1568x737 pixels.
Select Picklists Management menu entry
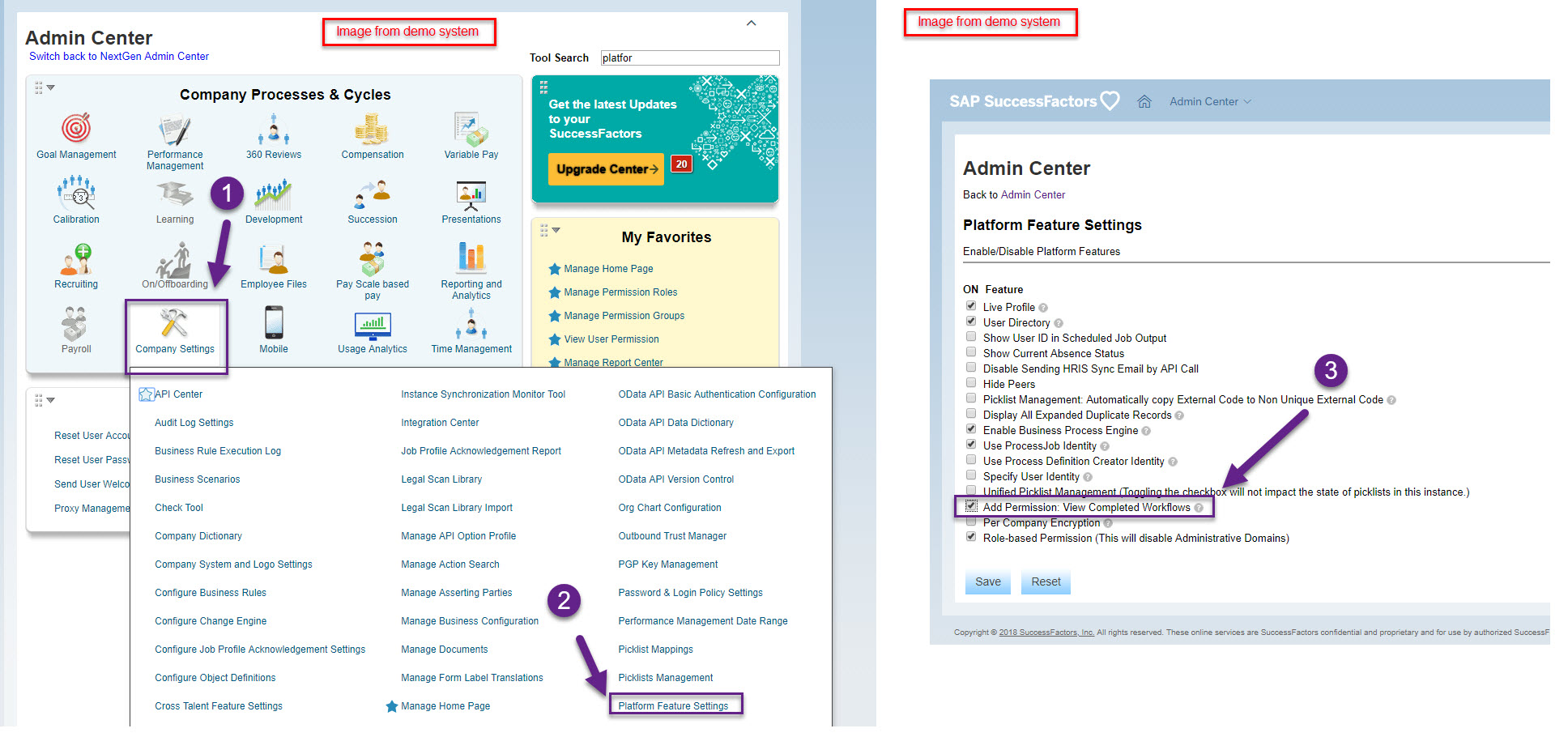coord(665,678)
